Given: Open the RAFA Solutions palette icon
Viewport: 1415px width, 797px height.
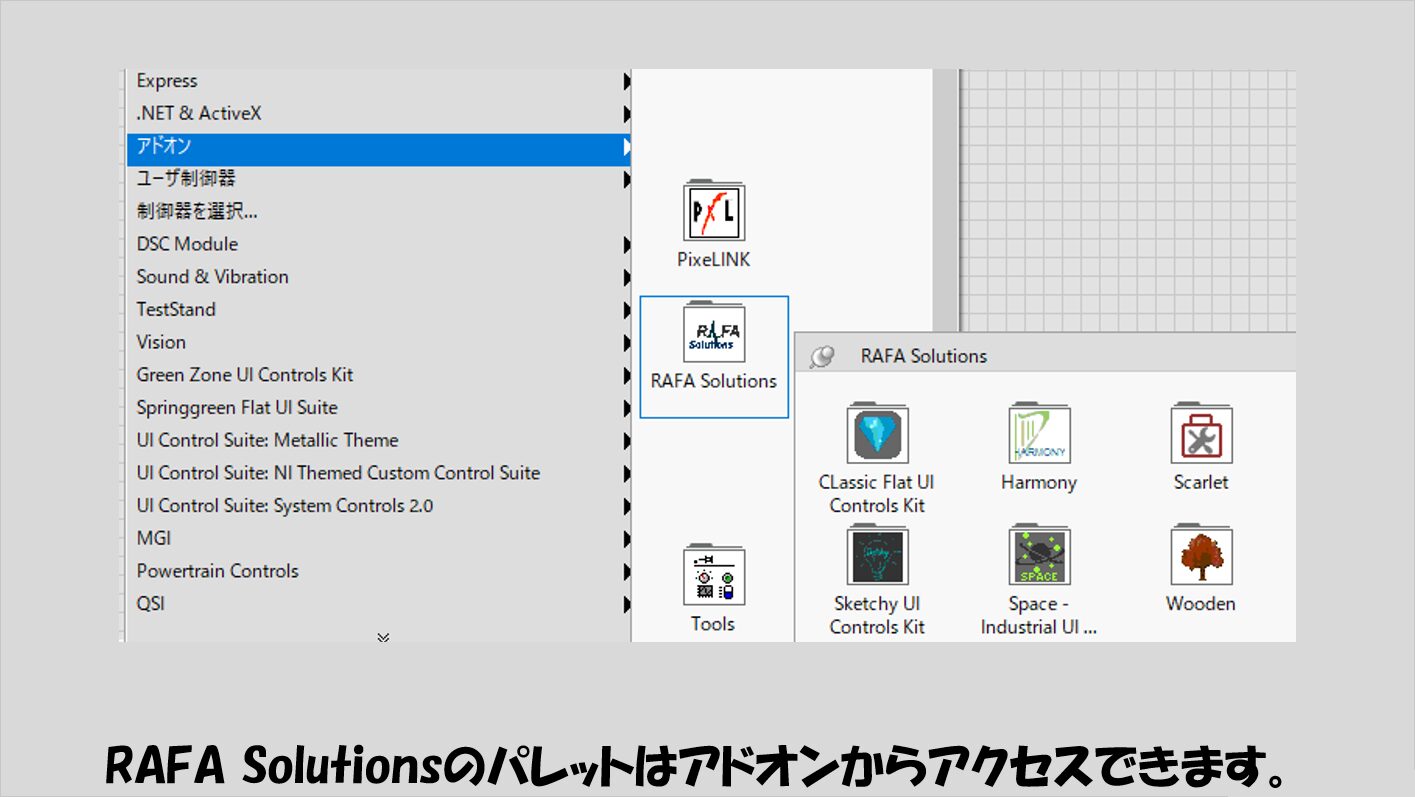Looking at the screenshot, I should coord(714,335).
